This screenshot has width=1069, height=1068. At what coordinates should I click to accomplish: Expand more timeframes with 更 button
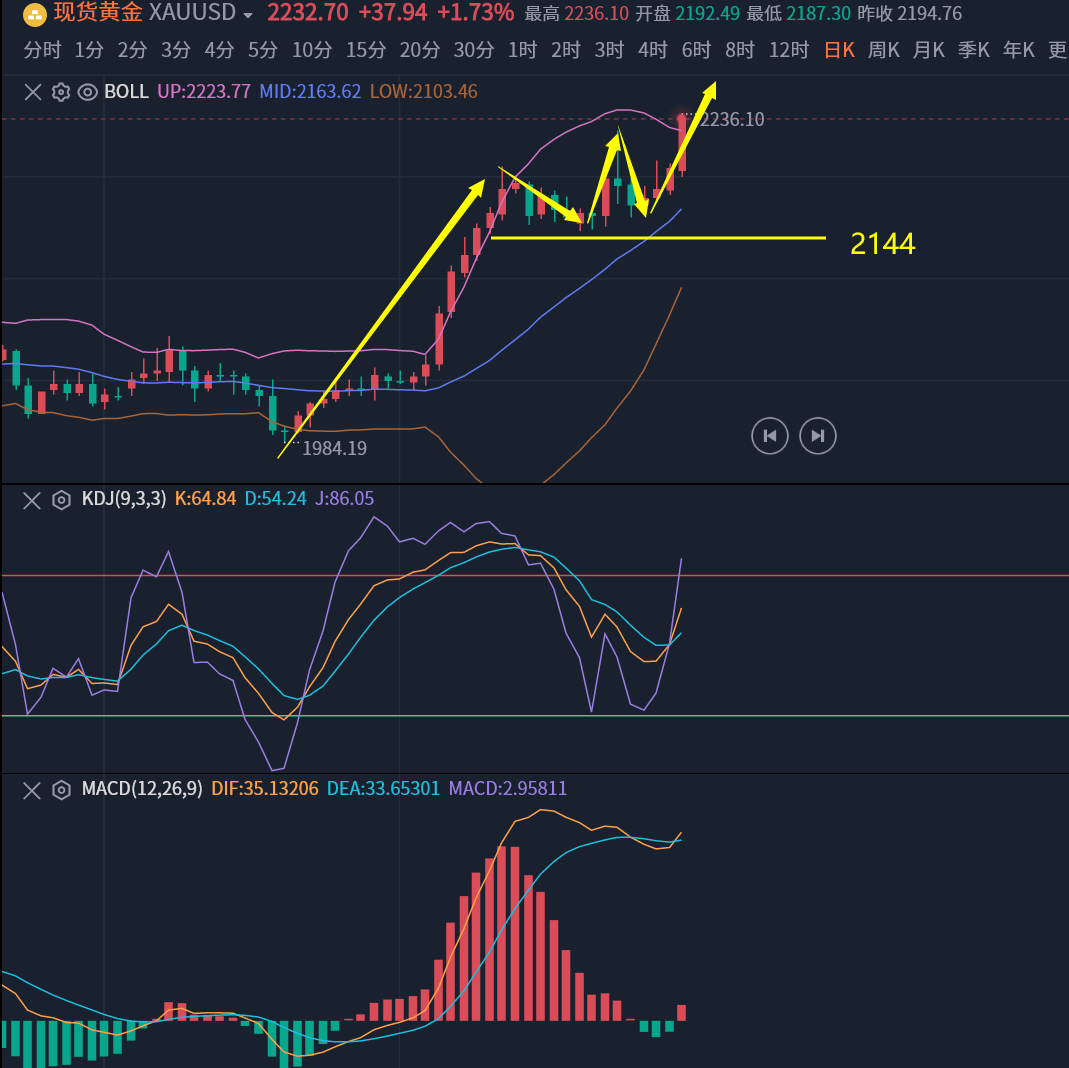click(1057, 50)
